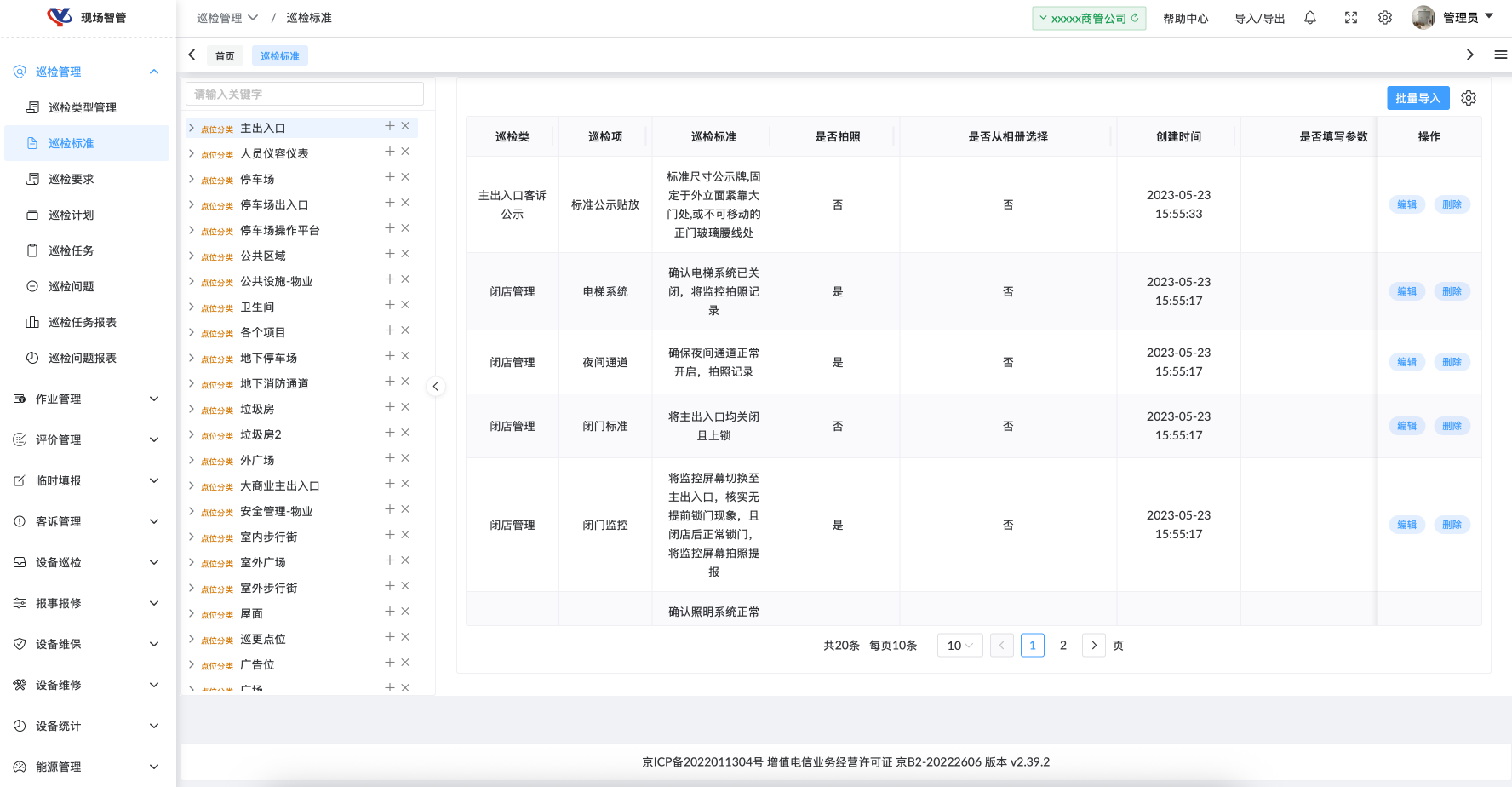Screen dimensions: 1512x787
Task: Open the page size dropdown showing 10
Action: coord(959,646)
